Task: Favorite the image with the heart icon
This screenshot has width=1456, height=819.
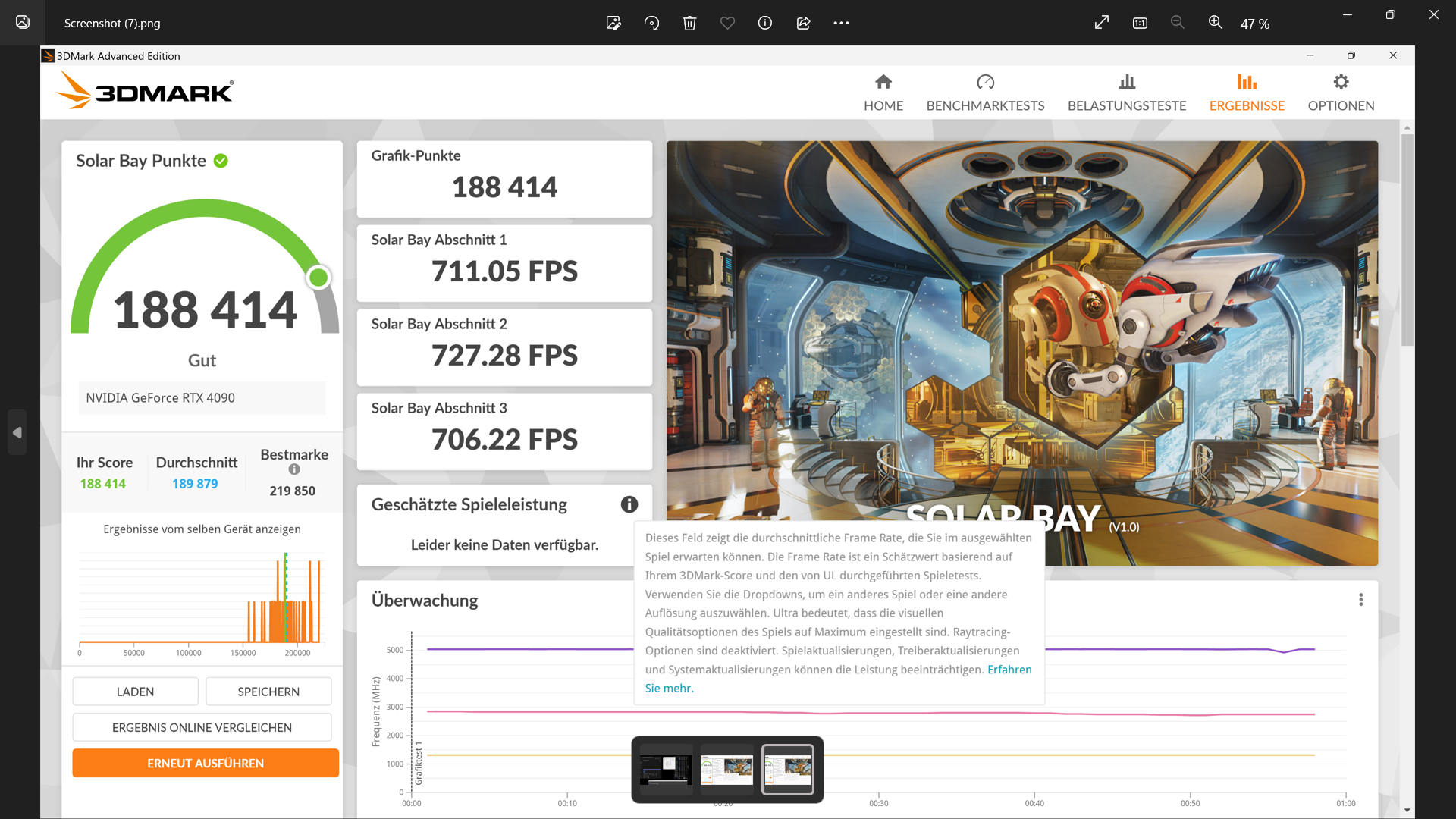Action: [x=727, y=23]
